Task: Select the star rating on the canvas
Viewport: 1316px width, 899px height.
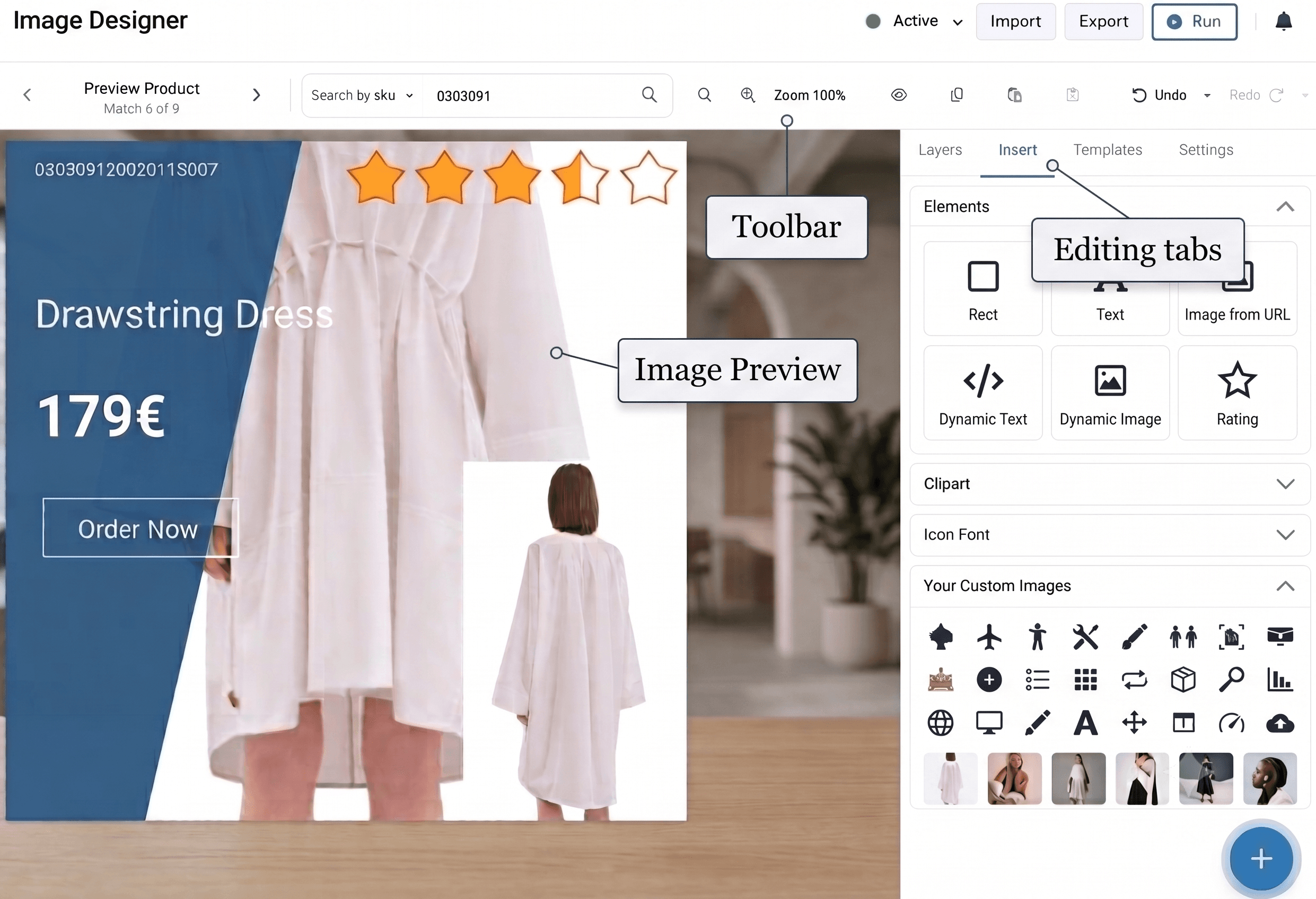Action: coord(512,177)
